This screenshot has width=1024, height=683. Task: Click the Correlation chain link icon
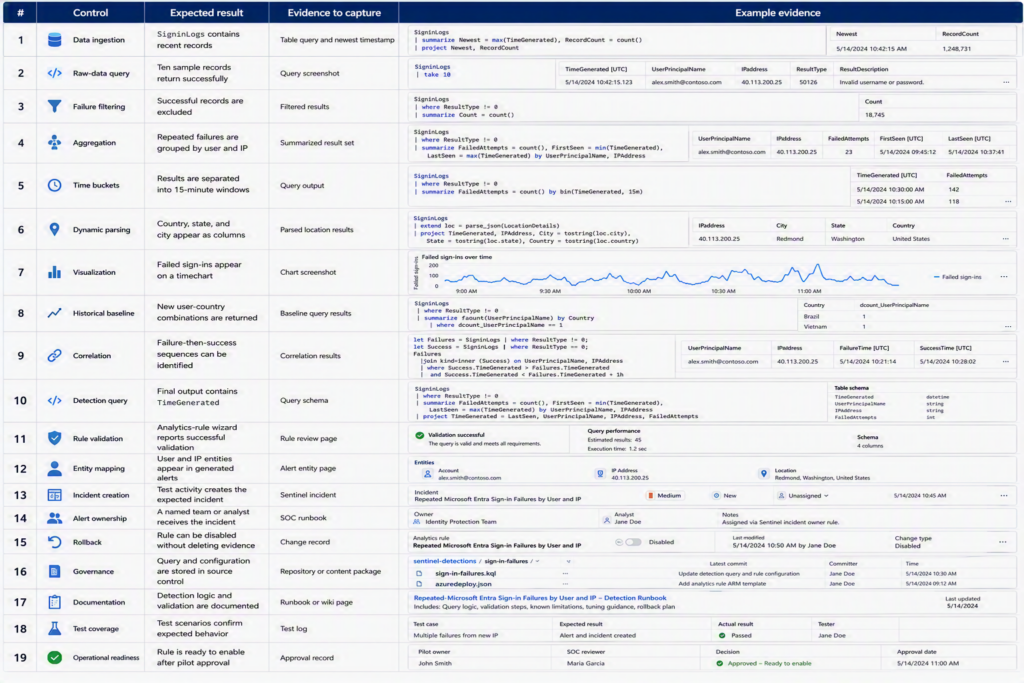[x=55, y=356]
